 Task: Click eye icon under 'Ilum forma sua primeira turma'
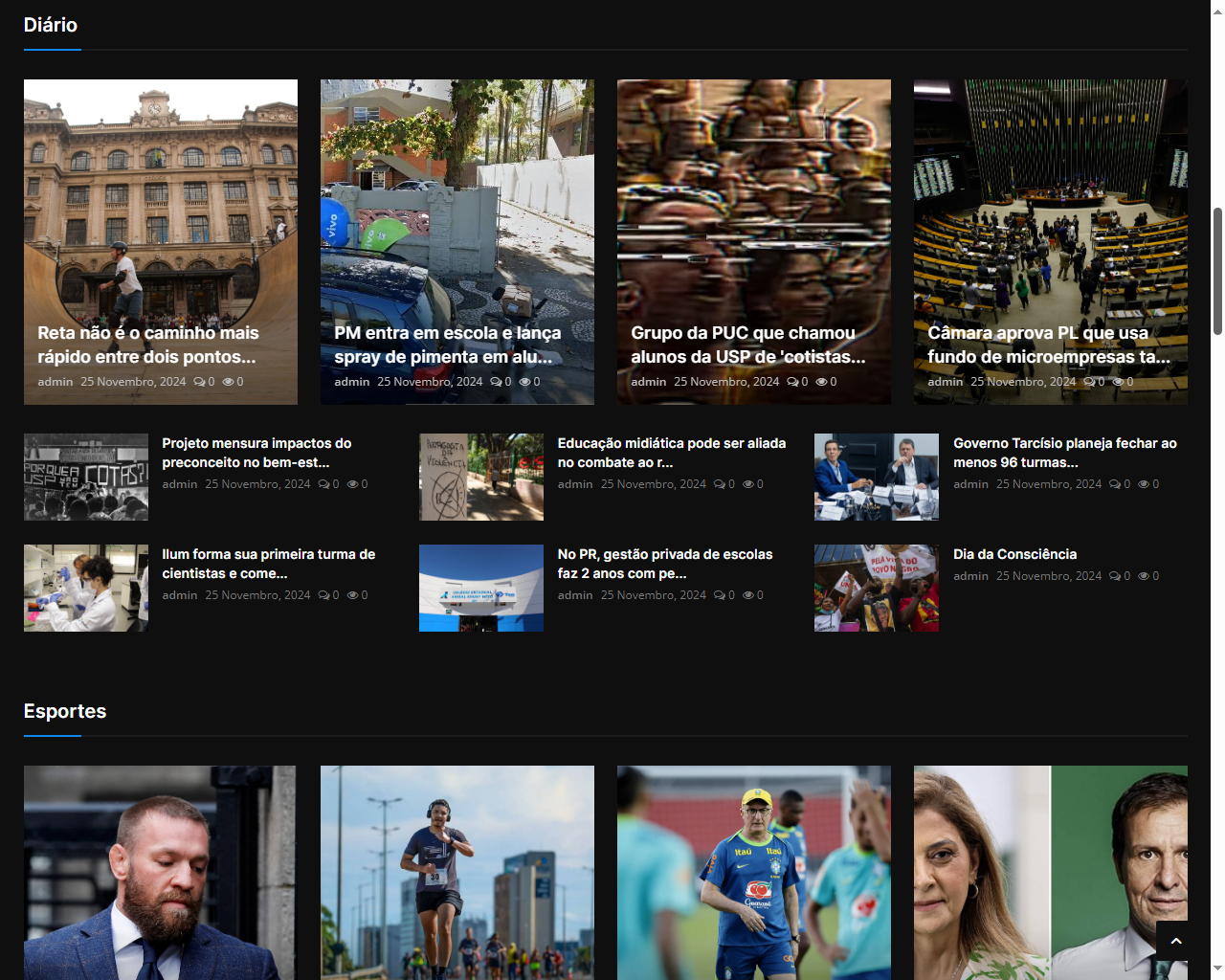pyautogui.click(x=353, y=595)
